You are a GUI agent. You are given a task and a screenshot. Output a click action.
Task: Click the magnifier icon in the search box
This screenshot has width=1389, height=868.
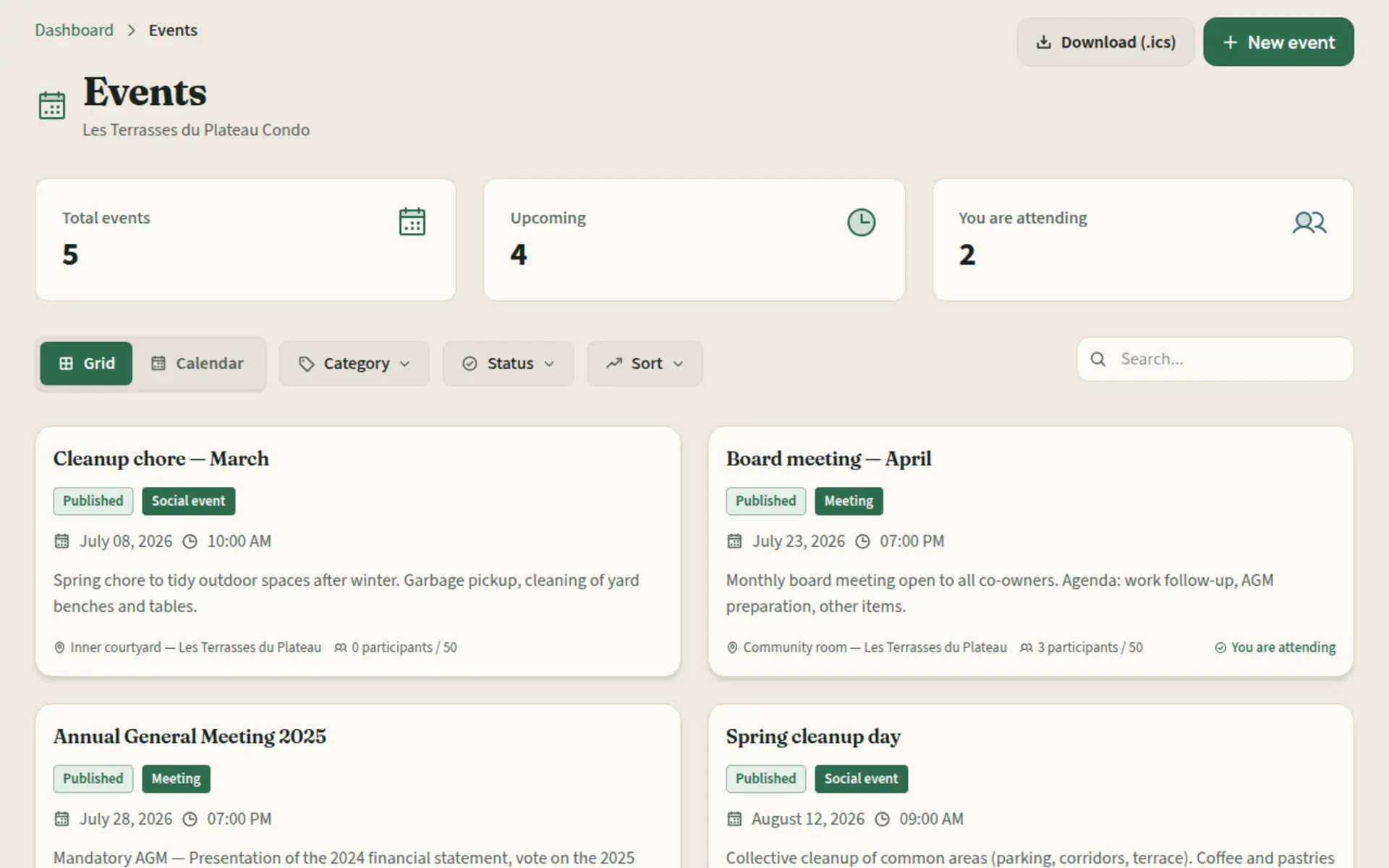click(x=1097, y=359)
